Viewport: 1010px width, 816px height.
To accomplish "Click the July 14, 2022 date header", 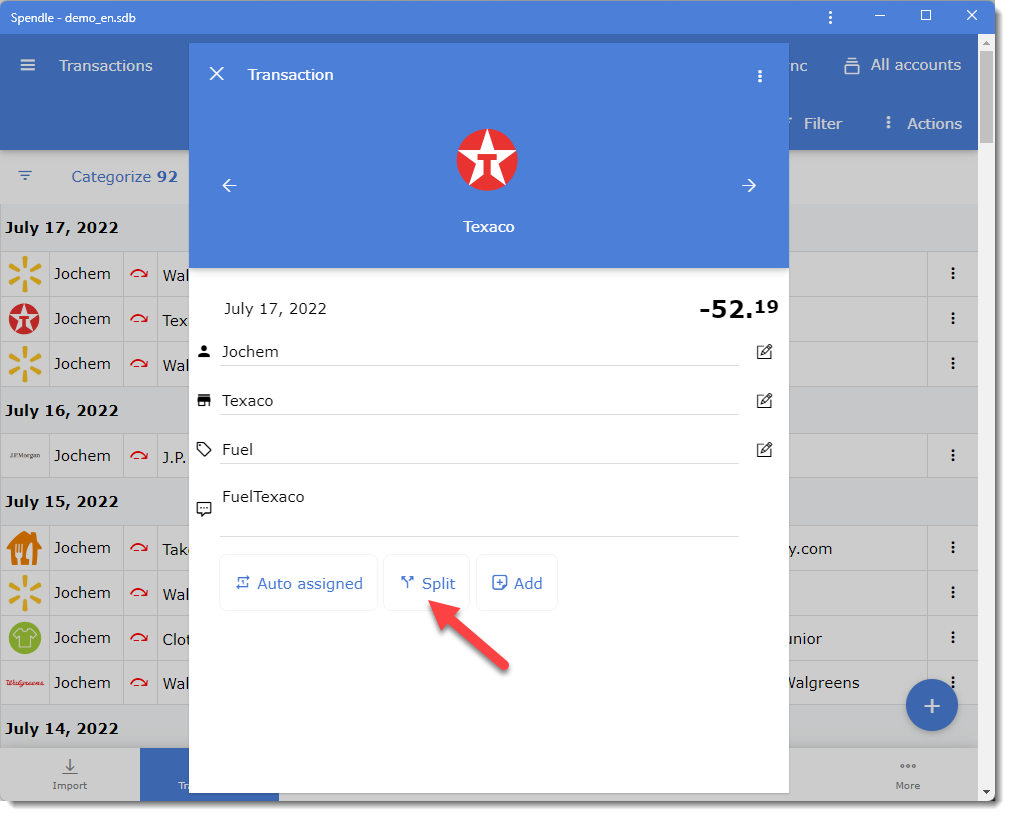I will click(62, 728).
